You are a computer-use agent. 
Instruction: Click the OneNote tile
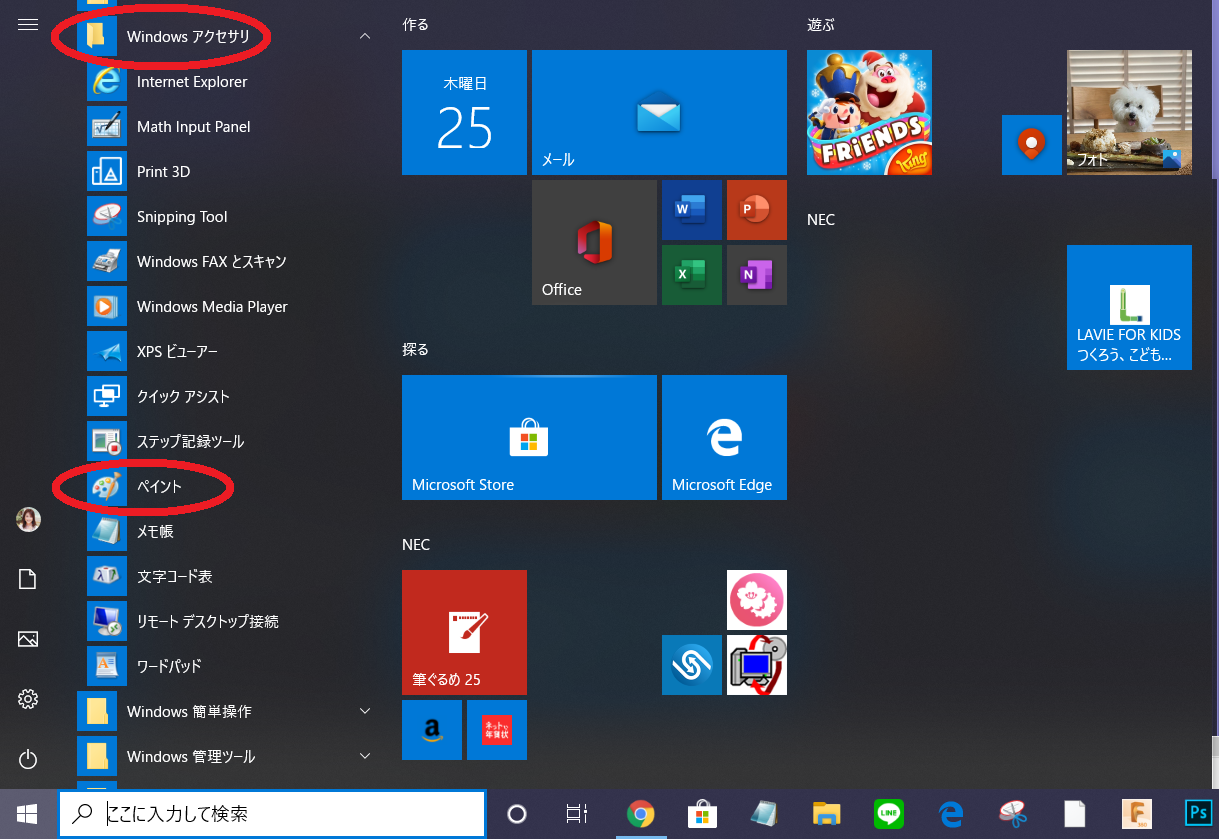click(756, 275)
